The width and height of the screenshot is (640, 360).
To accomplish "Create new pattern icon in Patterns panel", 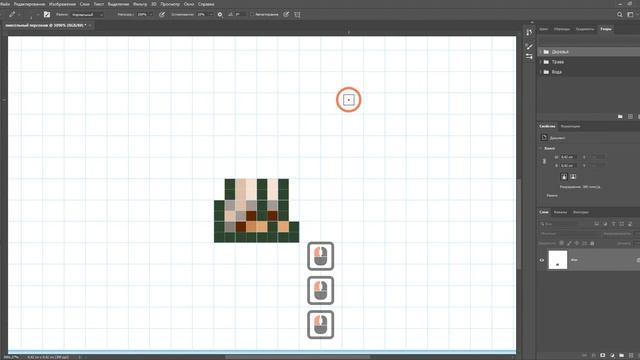I will (630, 117).
